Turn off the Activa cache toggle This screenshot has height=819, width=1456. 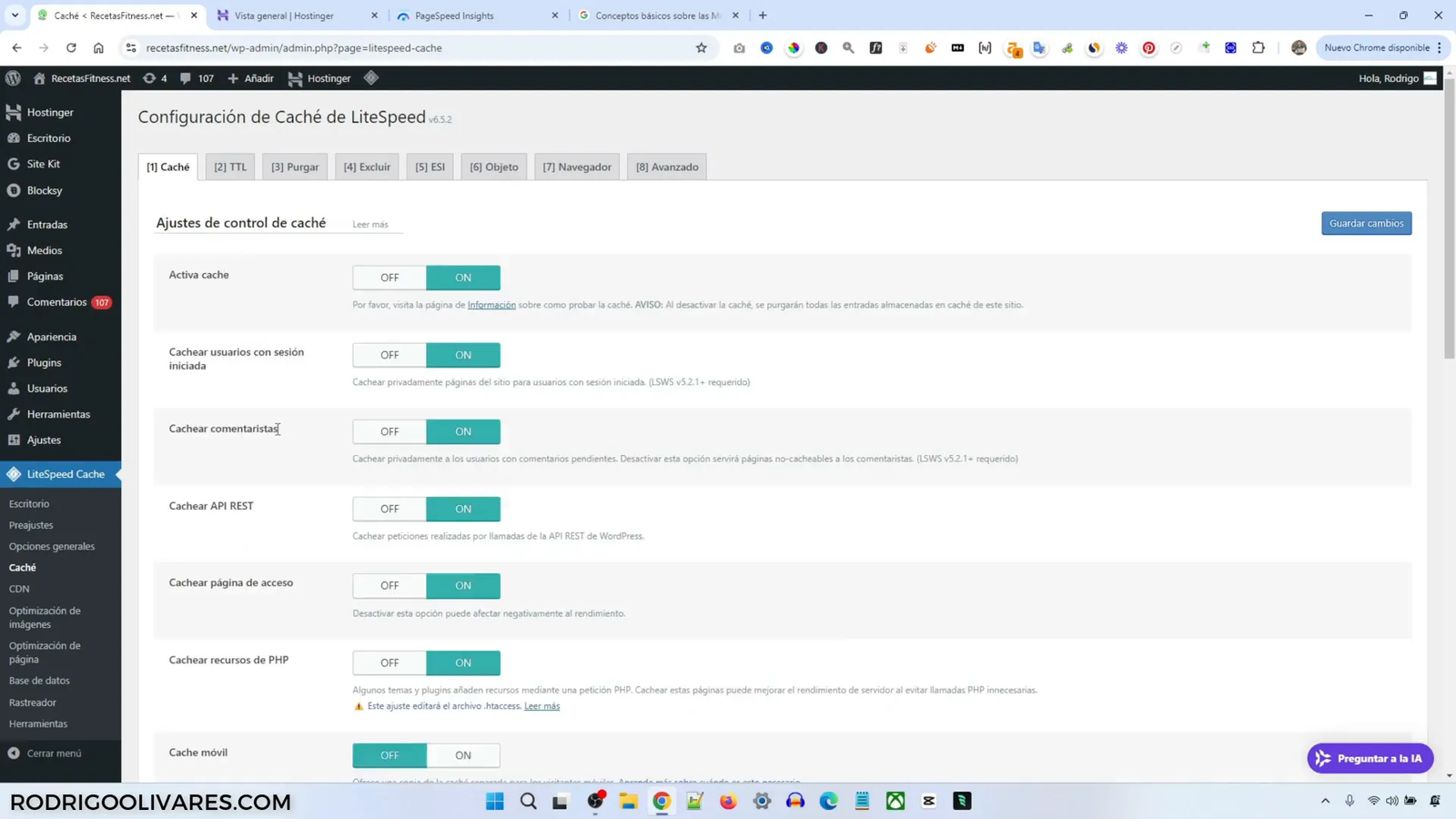pyautogui.click(x=389, y=278)
